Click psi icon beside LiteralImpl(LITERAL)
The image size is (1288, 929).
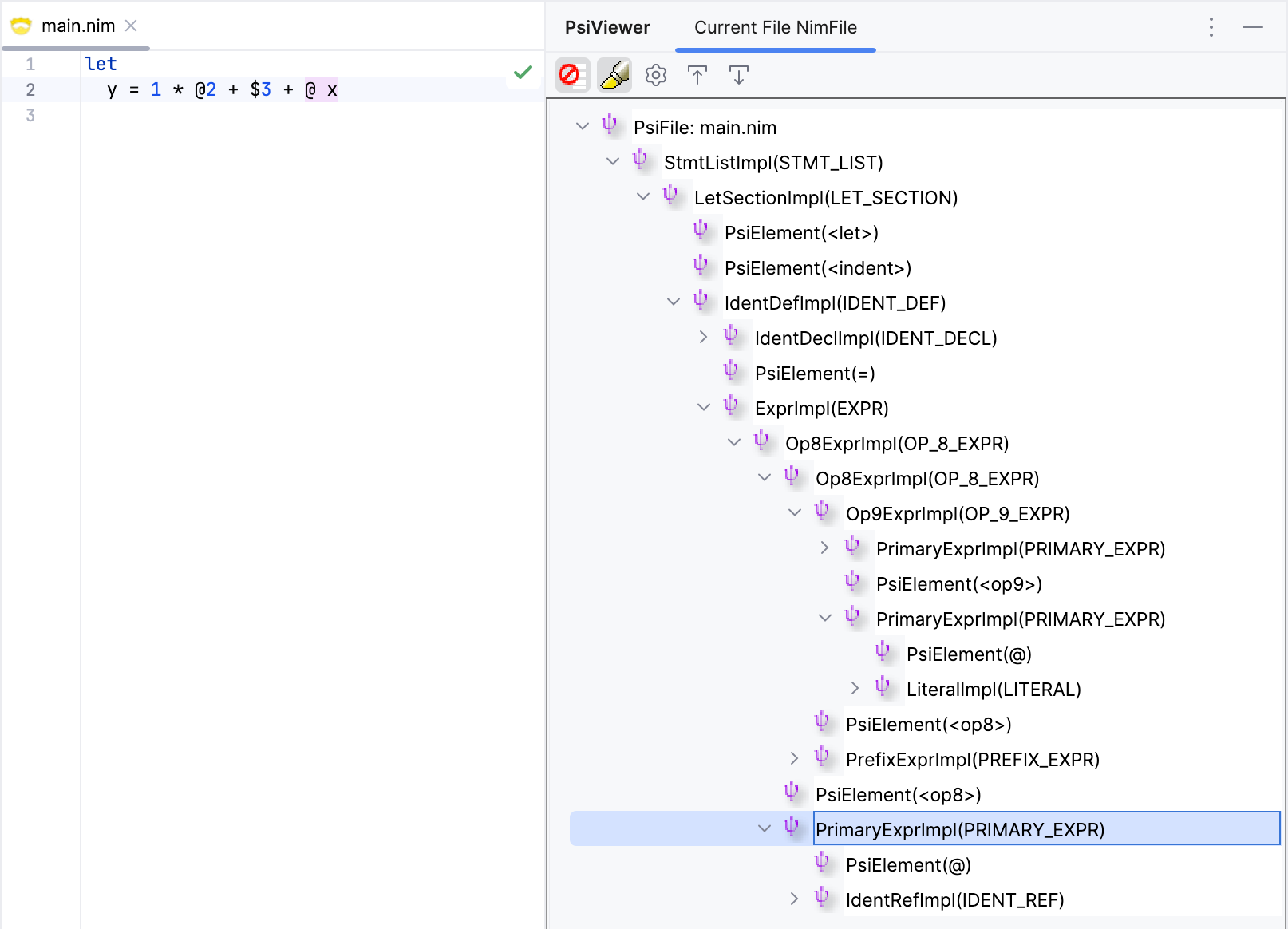pyautogui.click(x=883, y=686)
